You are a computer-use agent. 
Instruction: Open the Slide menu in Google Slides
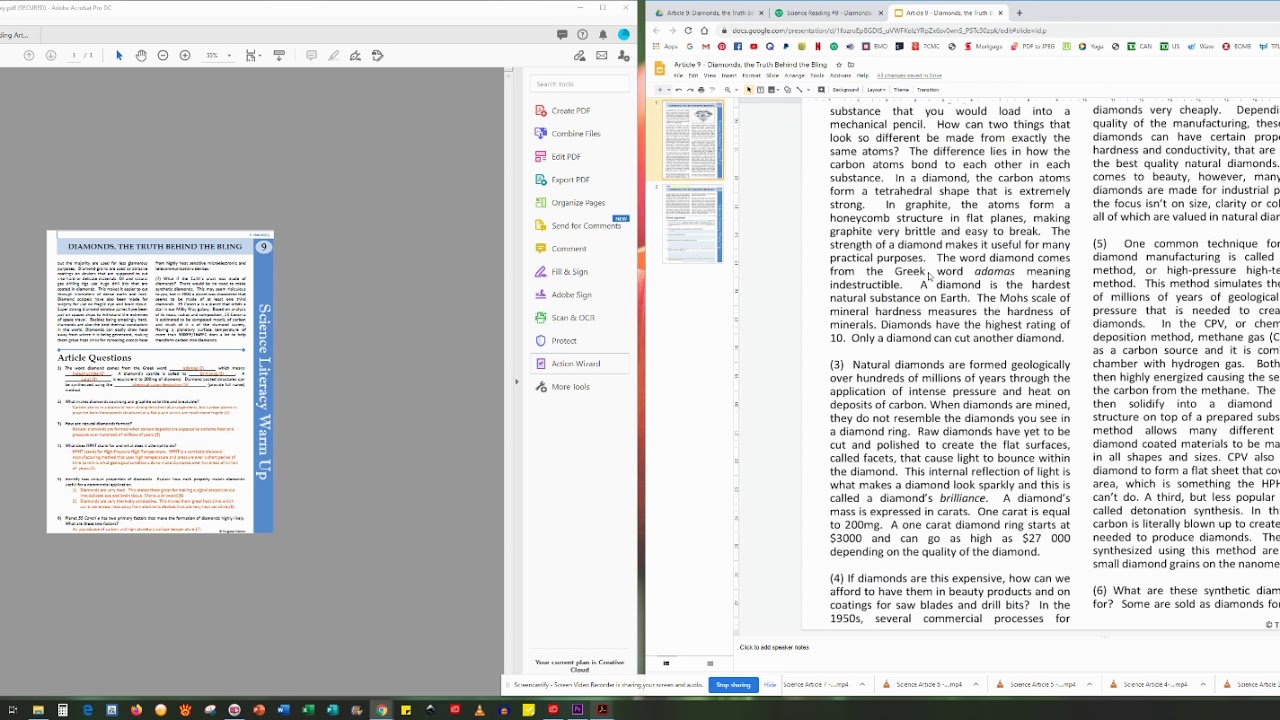pyautogui.click(x=772, y=76)
